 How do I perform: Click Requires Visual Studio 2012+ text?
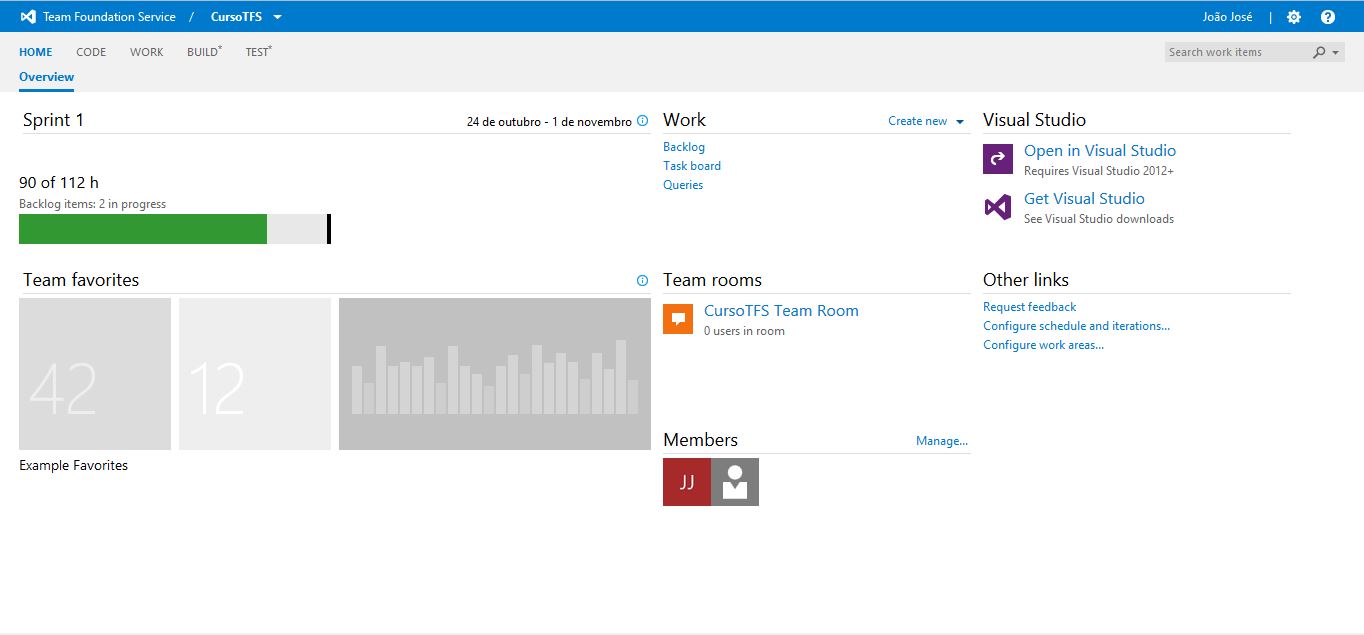click(1099, 171)
